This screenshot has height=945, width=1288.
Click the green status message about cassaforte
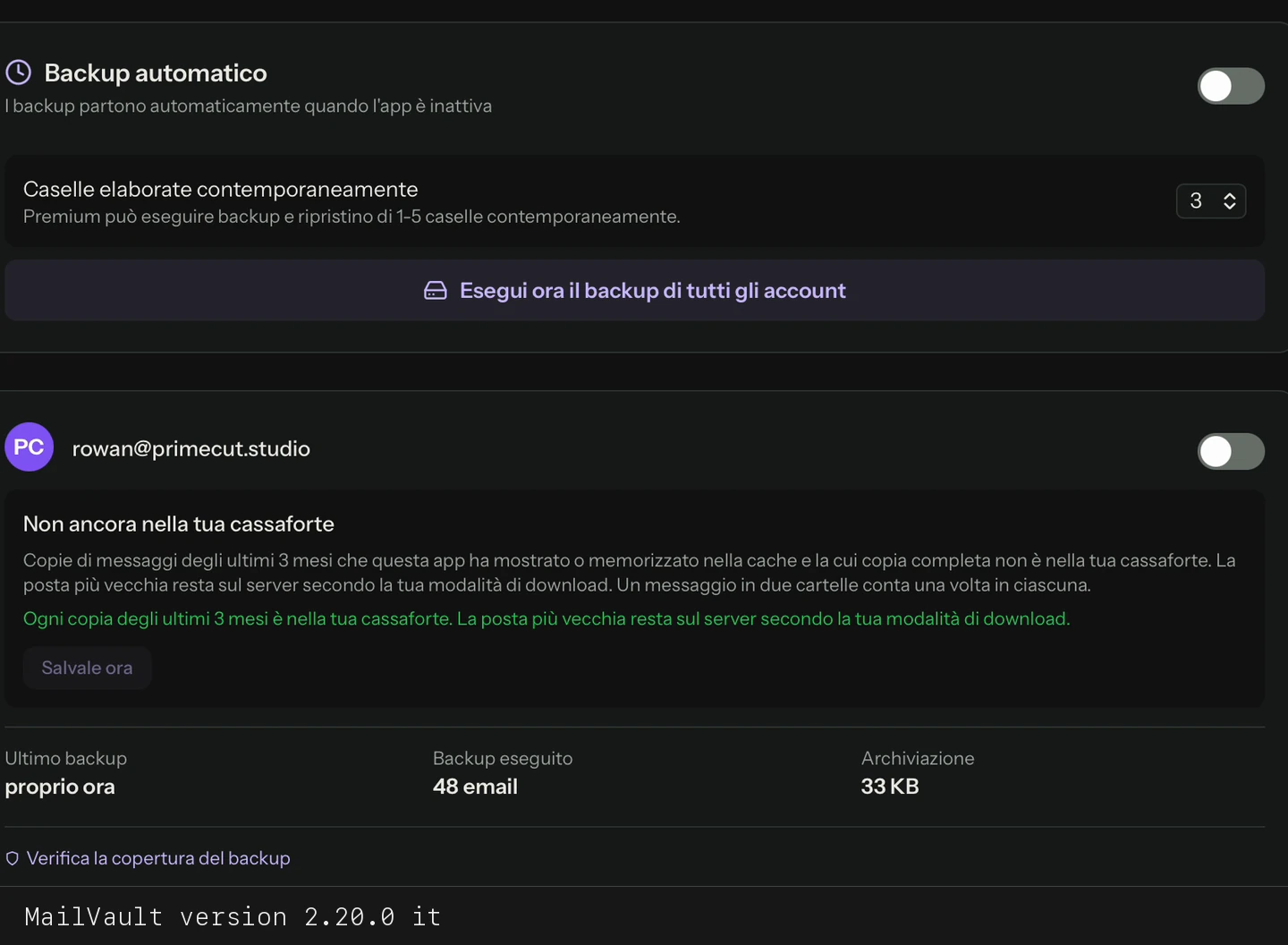pyautogui.click(x=547, y=618)
